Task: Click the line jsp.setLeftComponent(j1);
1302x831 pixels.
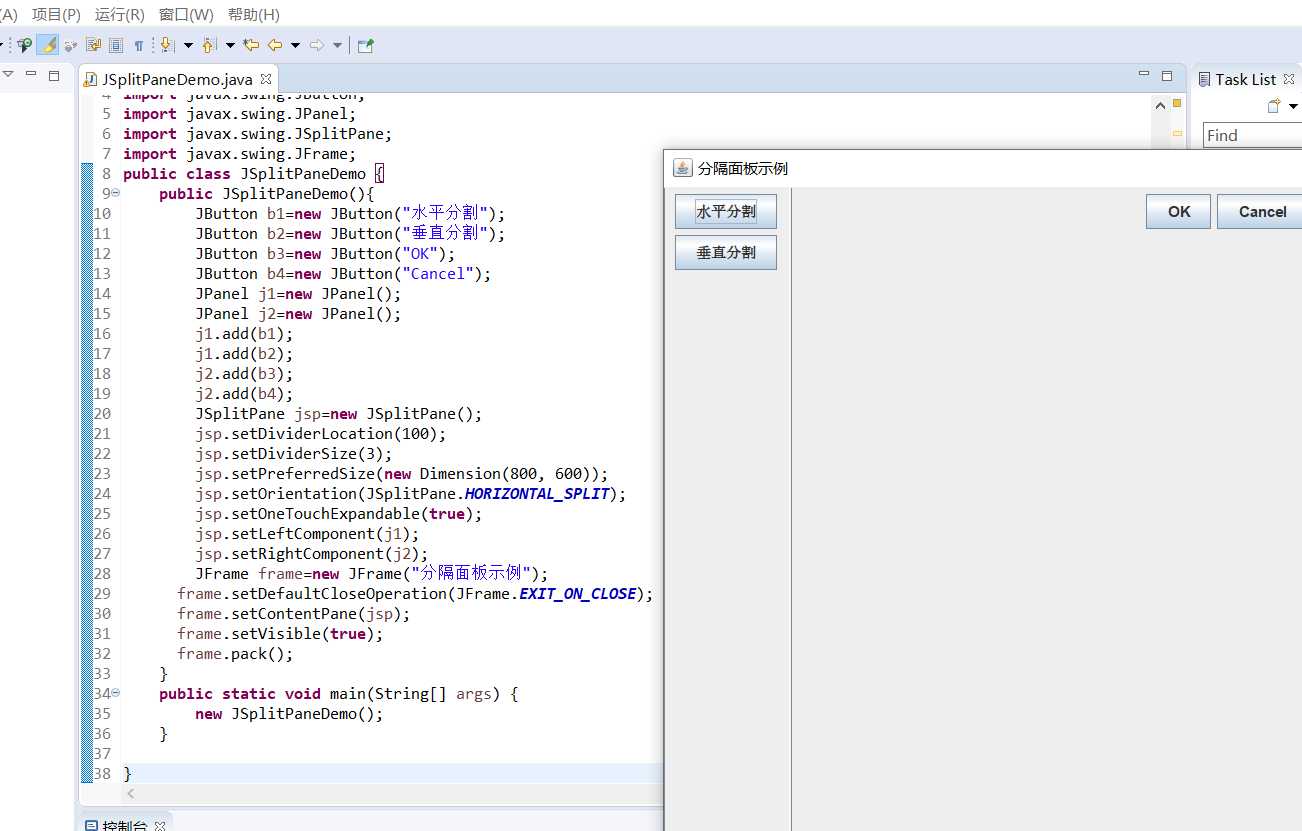Action: 307,533
